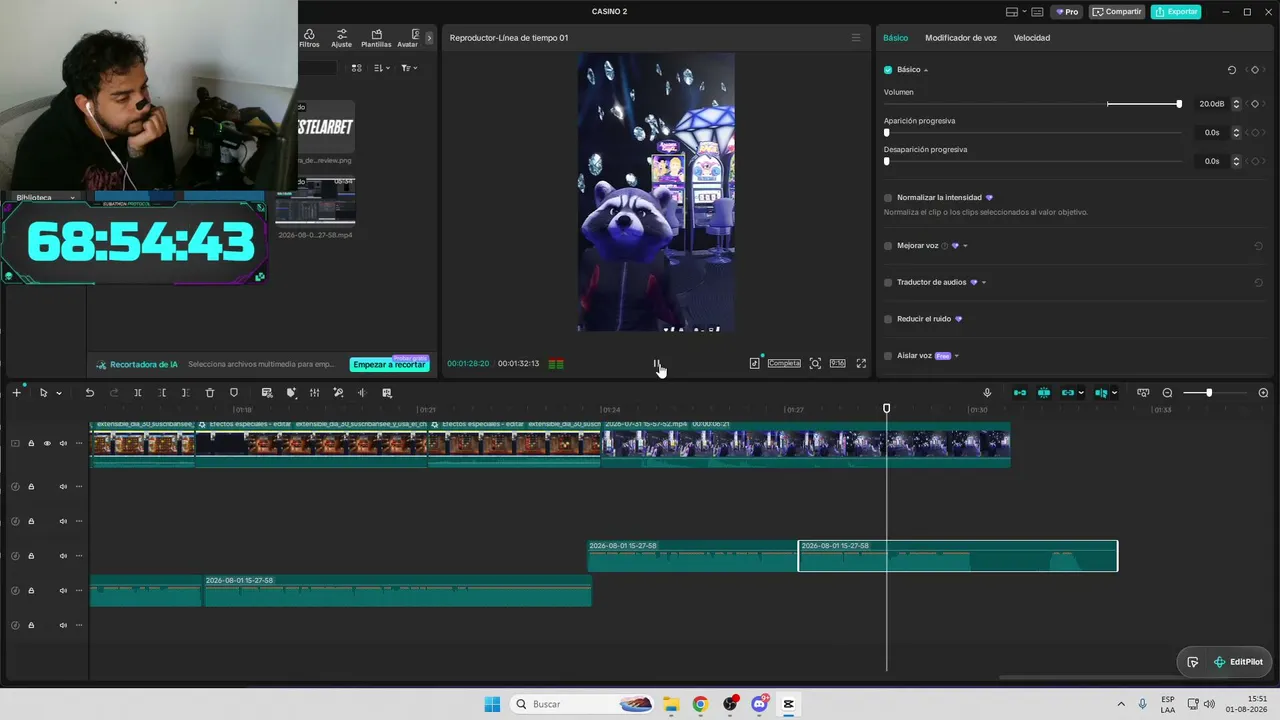The height and width of the screenshot is (720, 1280).
Task: Select the highlighted 2026-08-01 15-27-58 audio clip
Action: pos(958,556)
